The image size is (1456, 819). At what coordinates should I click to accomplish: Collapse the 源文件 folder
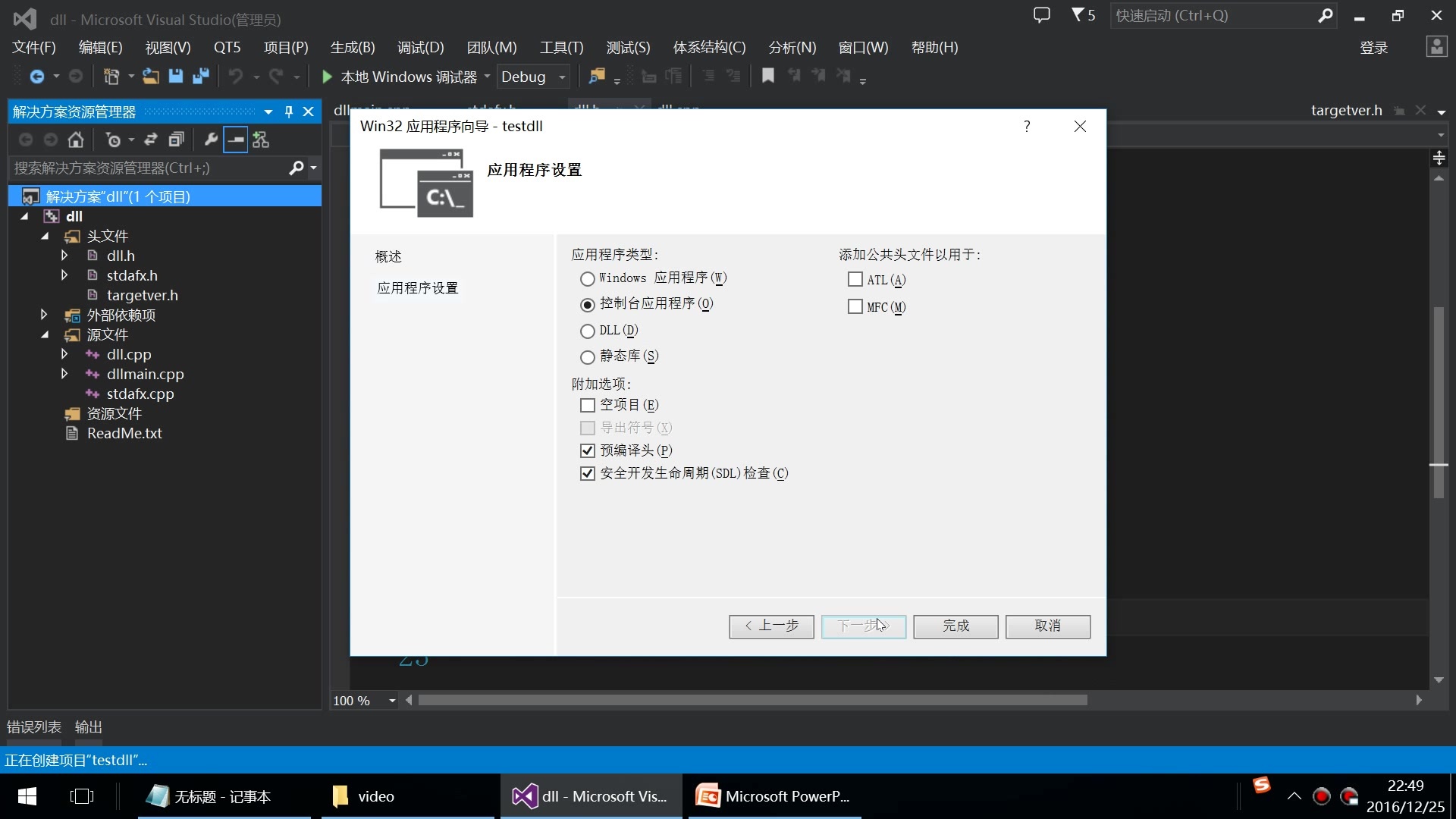(x=45, y=334)
